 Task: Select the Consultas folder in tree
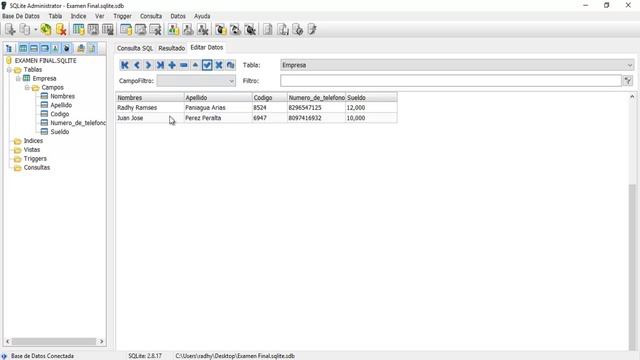pyautogui.click(x=37, y=168)
